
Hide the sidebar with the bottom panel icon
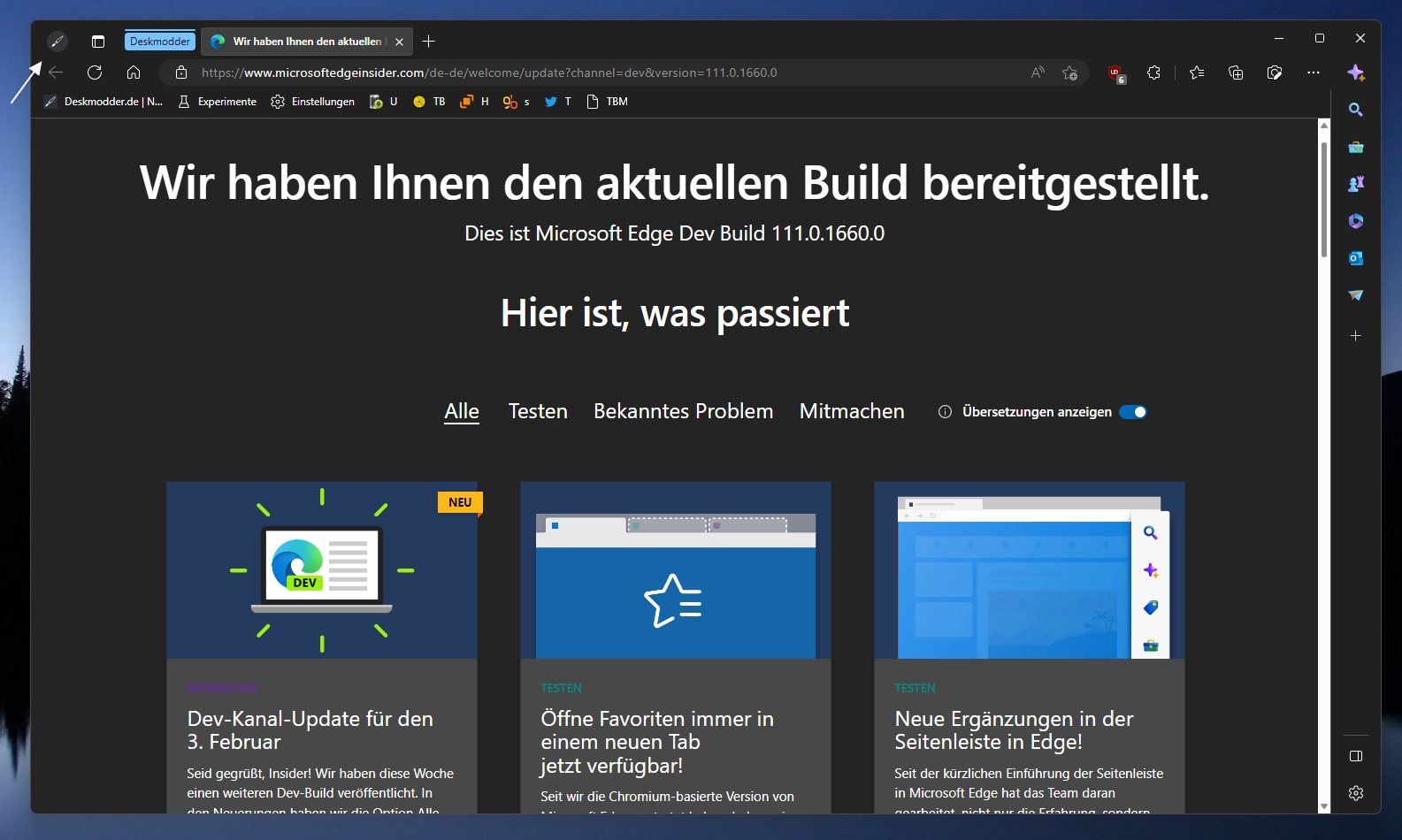tap(1356, 756)
